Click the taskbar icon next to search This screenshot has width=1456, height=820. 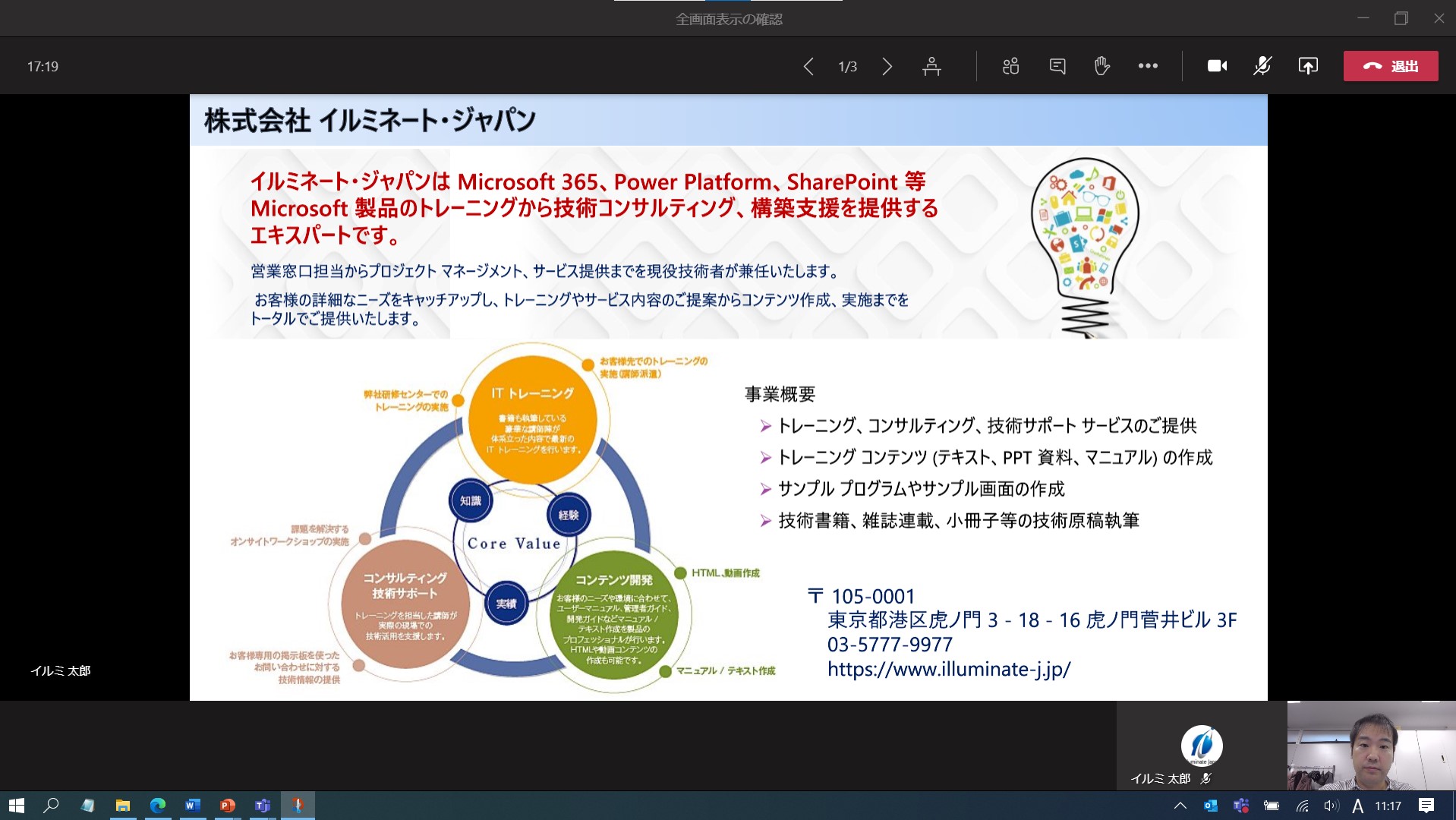tap(87, 806)
